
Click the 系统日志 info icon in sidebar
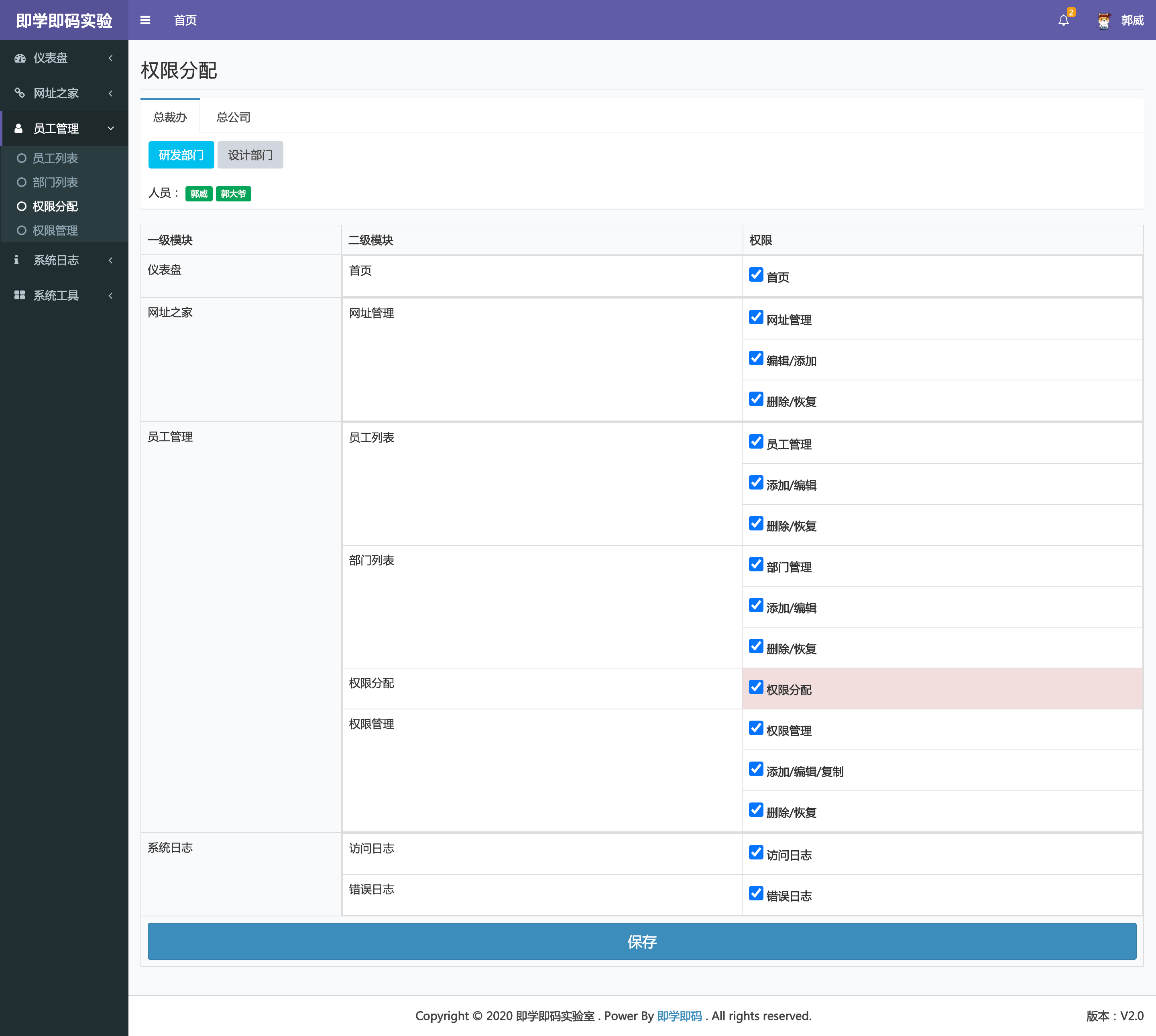16,260
